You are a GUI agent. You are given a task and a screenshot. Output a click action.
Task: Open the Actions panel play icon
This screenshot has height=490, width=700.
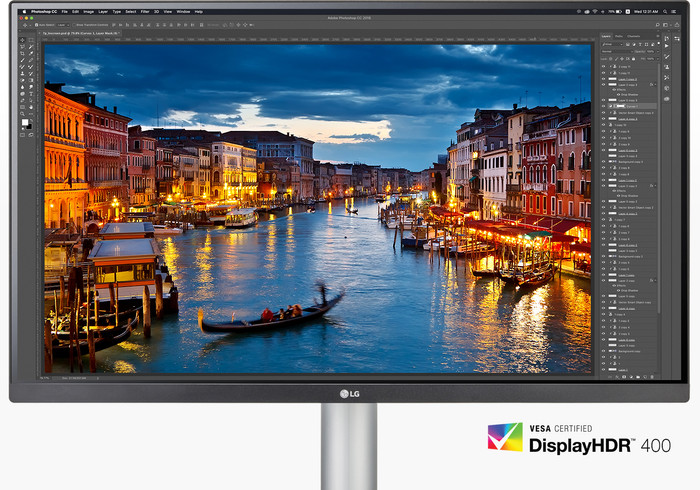(x=667, y=46)
